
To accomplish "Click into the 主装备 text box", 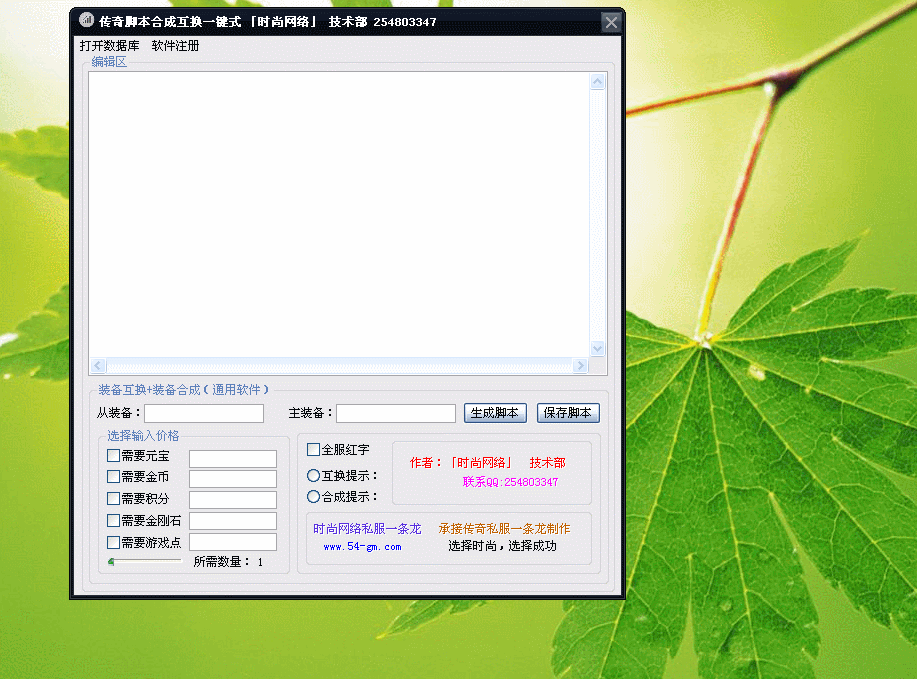I will (x=395, y=413).
